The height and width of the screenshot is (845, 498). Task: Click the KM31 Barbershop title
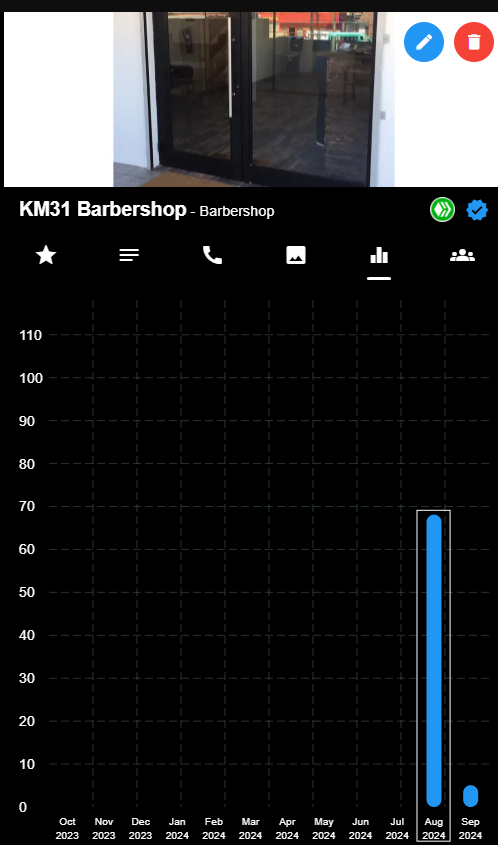(103, 209)
